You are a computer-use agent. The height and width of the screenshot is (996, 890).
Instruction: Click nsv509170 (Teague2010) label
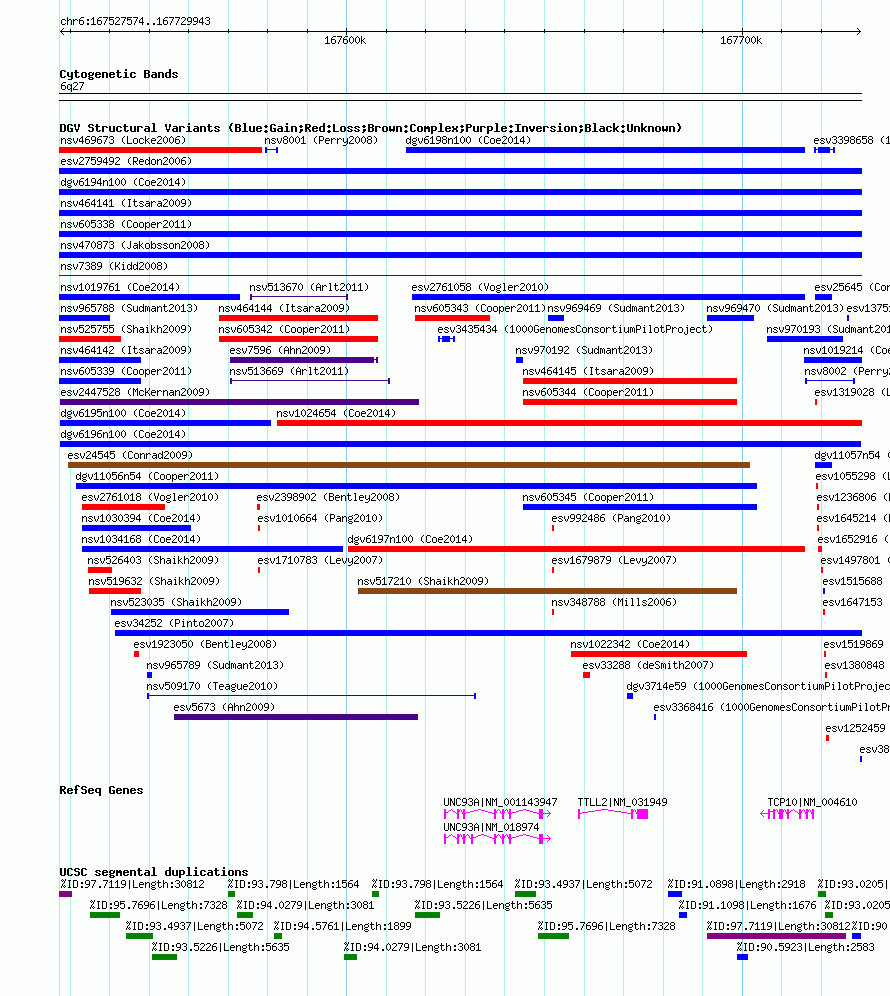(x=212, y=685)
